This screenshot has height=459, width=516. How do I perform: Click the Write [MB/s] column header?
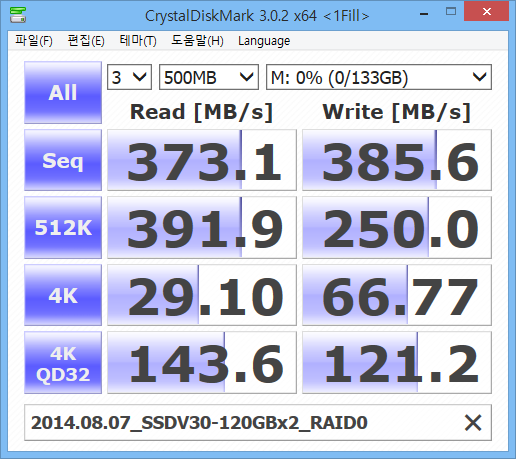pyautogui.click(x=397, y=112)
